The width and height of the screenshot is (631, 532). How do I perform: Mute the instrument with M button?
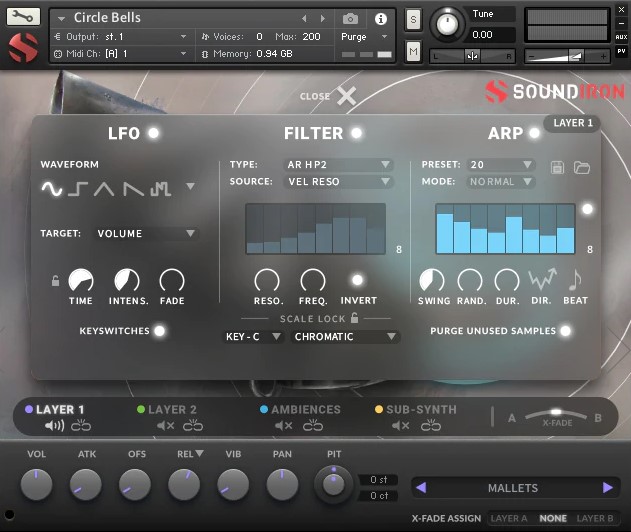pos(413,52)
